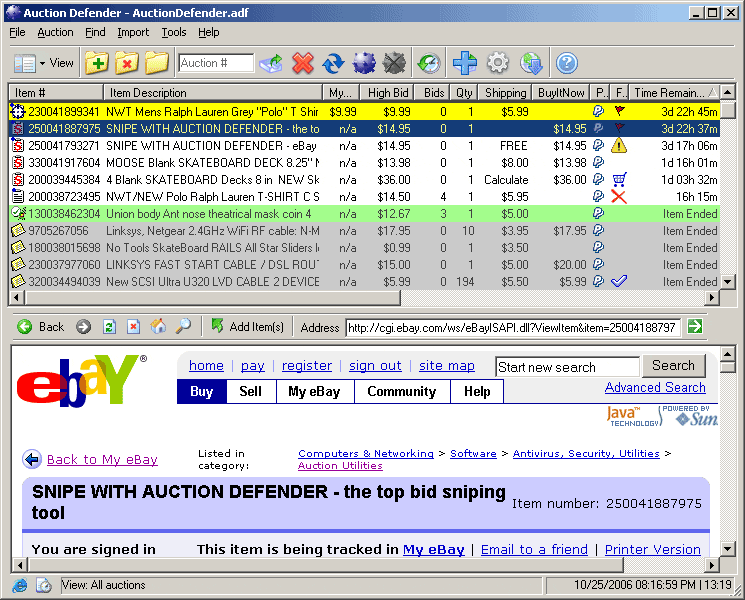Click the gray gear settings toolbar icon
The width and height of the screenshot is (745, 600).
pos(497,63)
